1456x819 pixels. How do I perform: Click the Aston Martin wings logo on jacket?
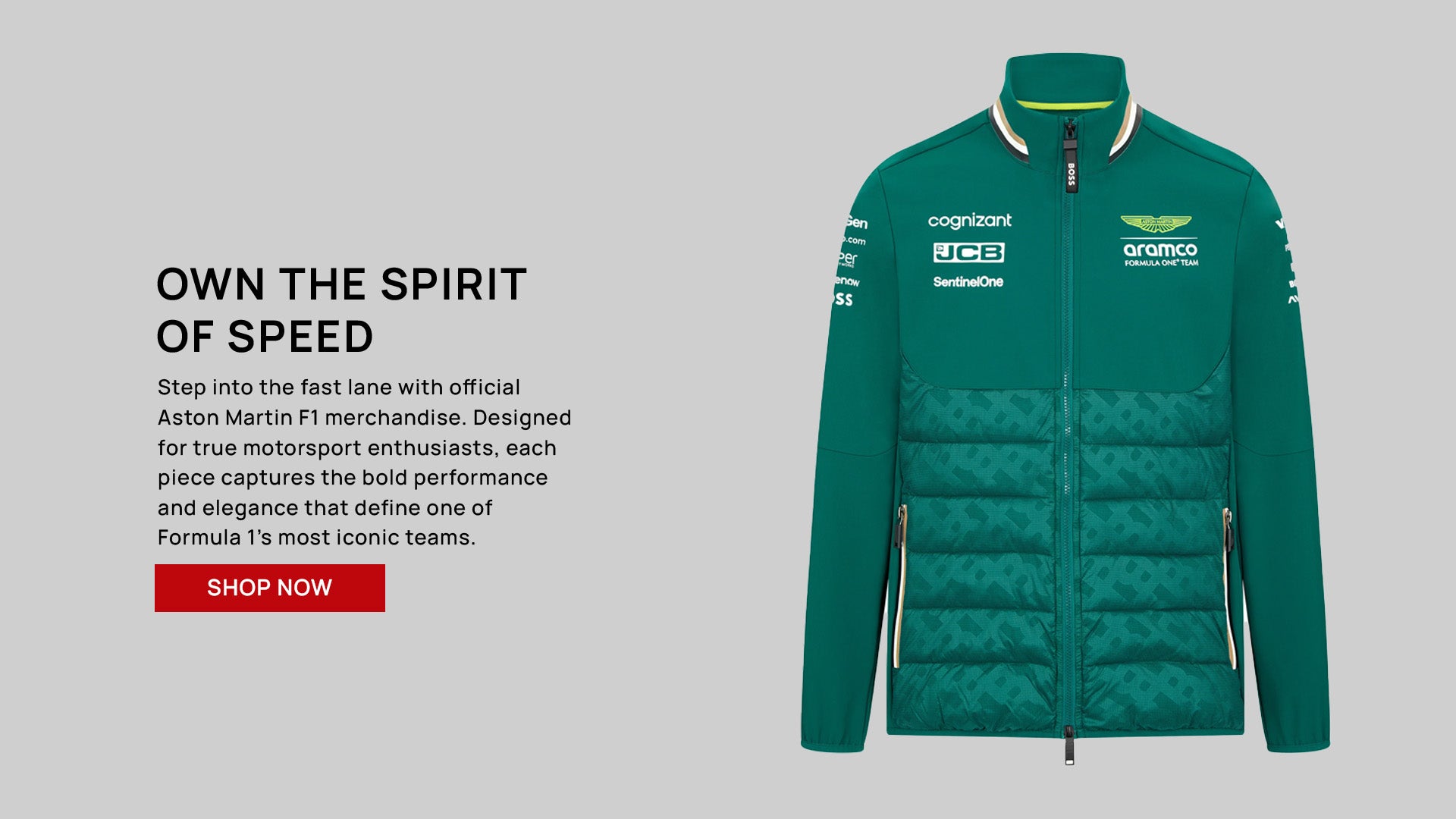tap(1156, 224)
